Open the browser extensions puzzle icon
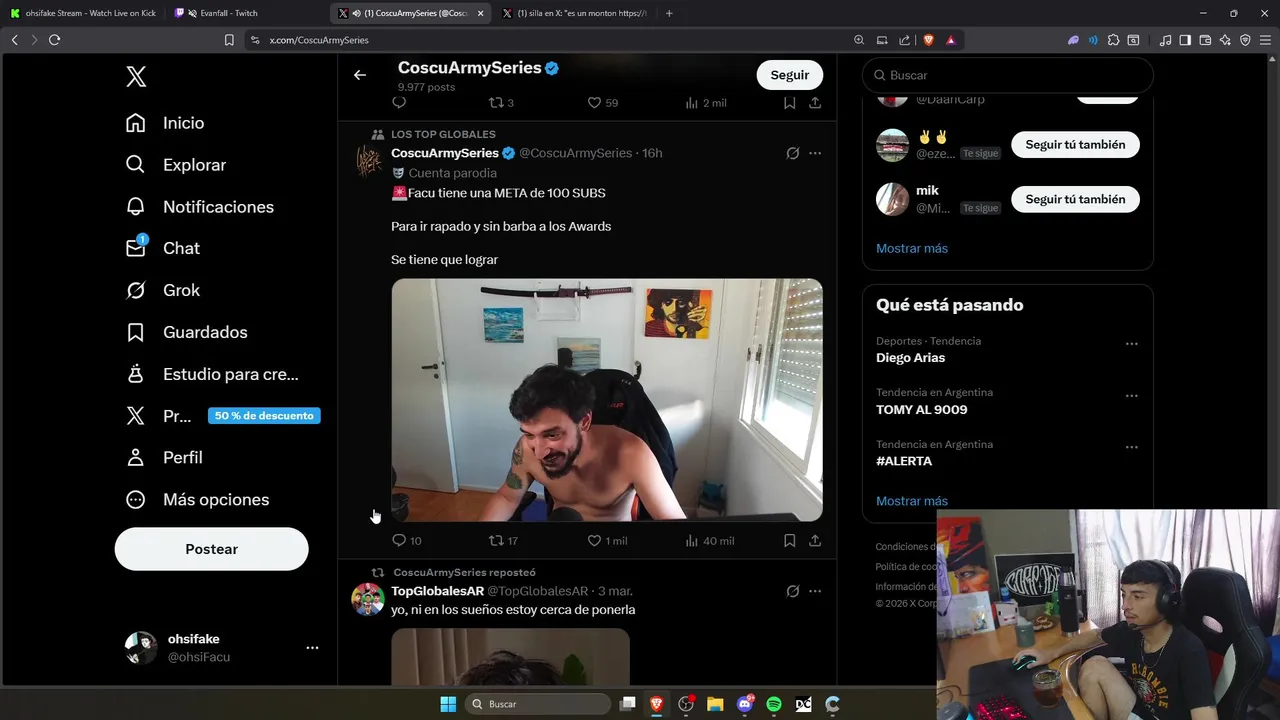This screenshot has height=720, width=1280. point(1114,40)
